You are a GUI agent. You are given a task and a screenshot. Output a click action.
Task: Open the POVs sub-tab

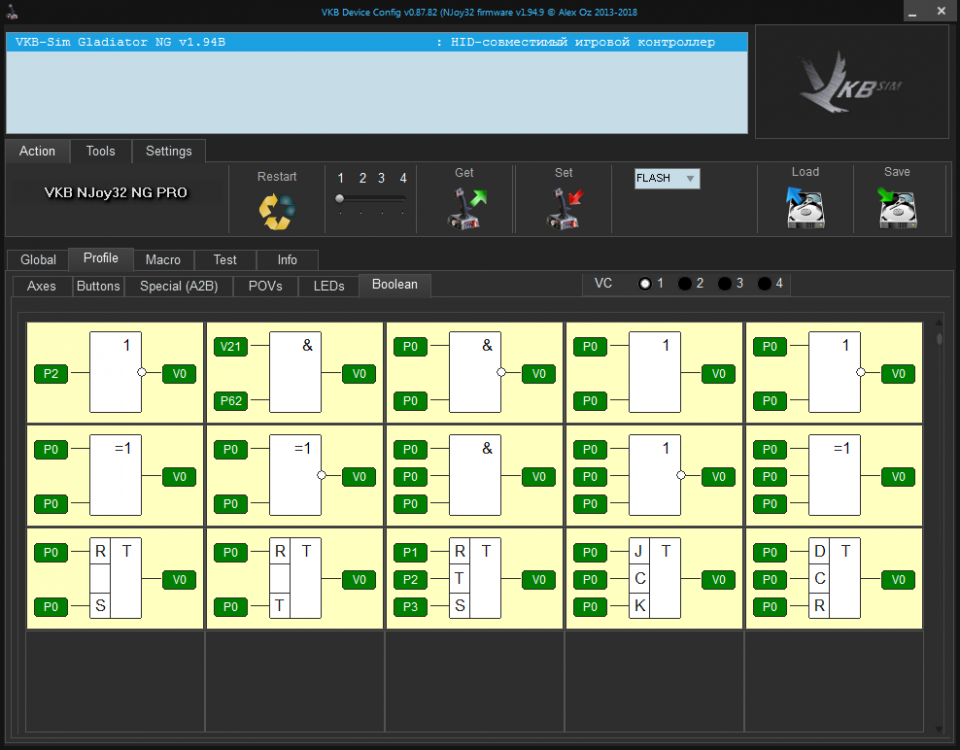point(265,286)
